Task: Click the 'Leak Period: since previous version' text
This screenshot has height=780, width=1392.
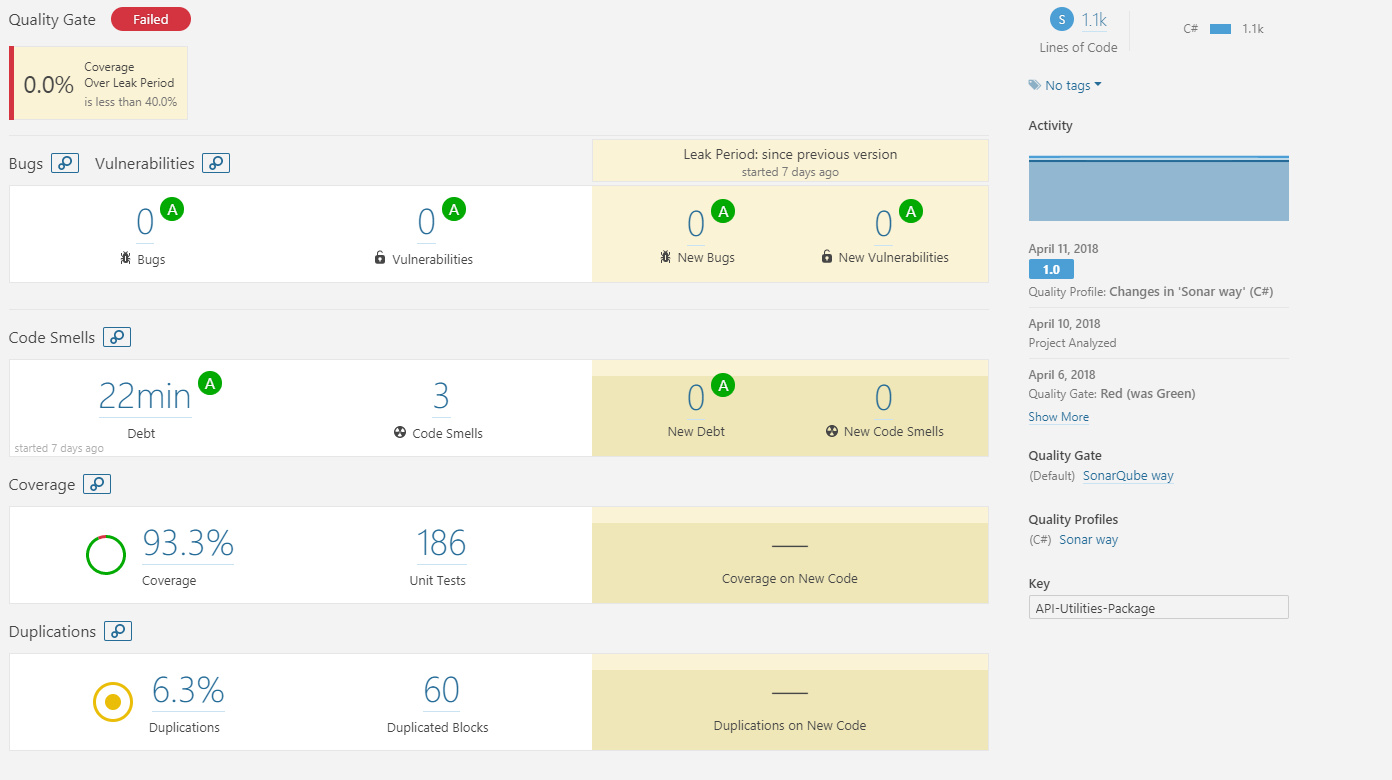Action: click(x=790, y=155)
